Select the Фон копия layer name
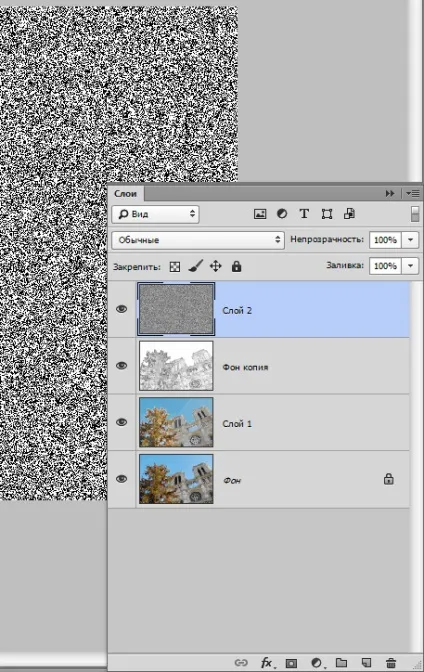 [x=245, y=367]
